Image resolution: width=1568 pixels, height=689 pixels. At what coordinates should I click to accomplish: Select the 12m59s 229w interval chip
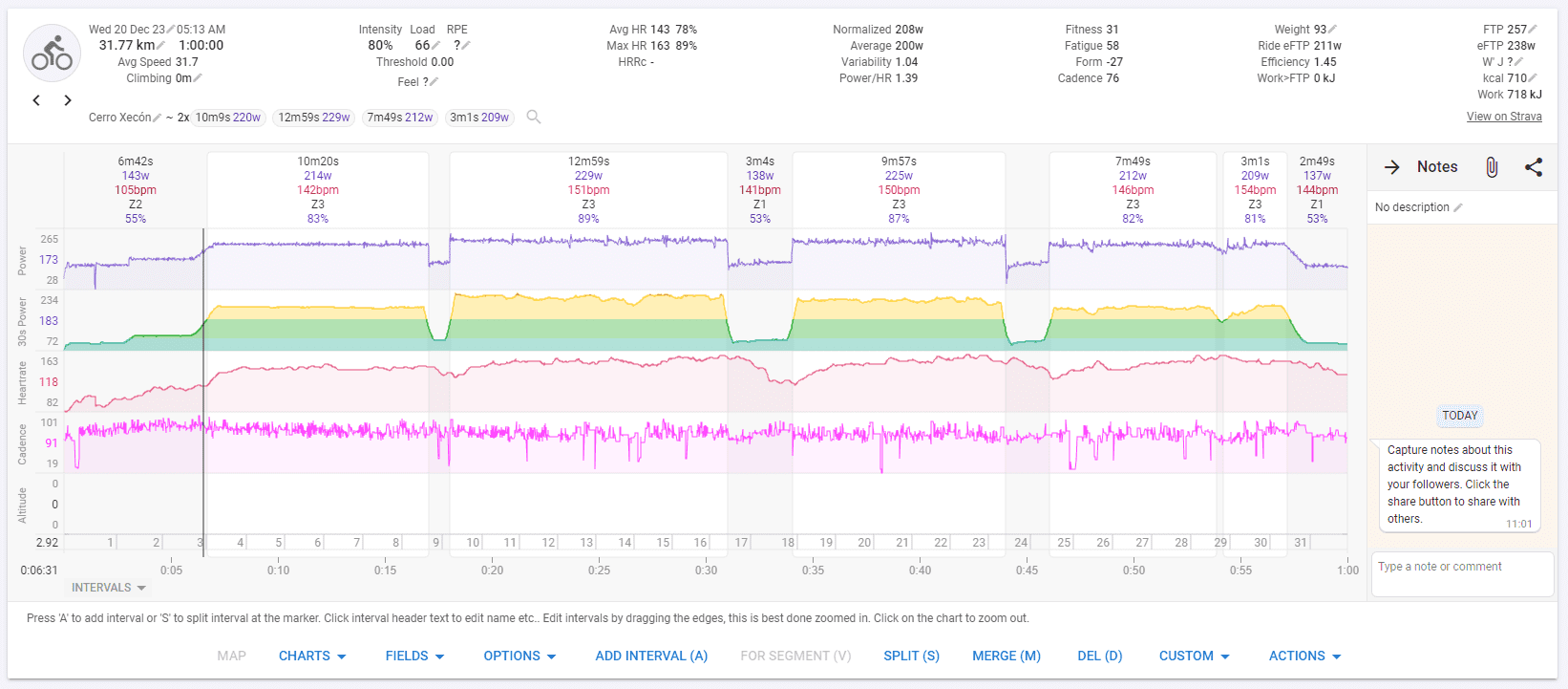pyautogui.click(x=314, y=118)
